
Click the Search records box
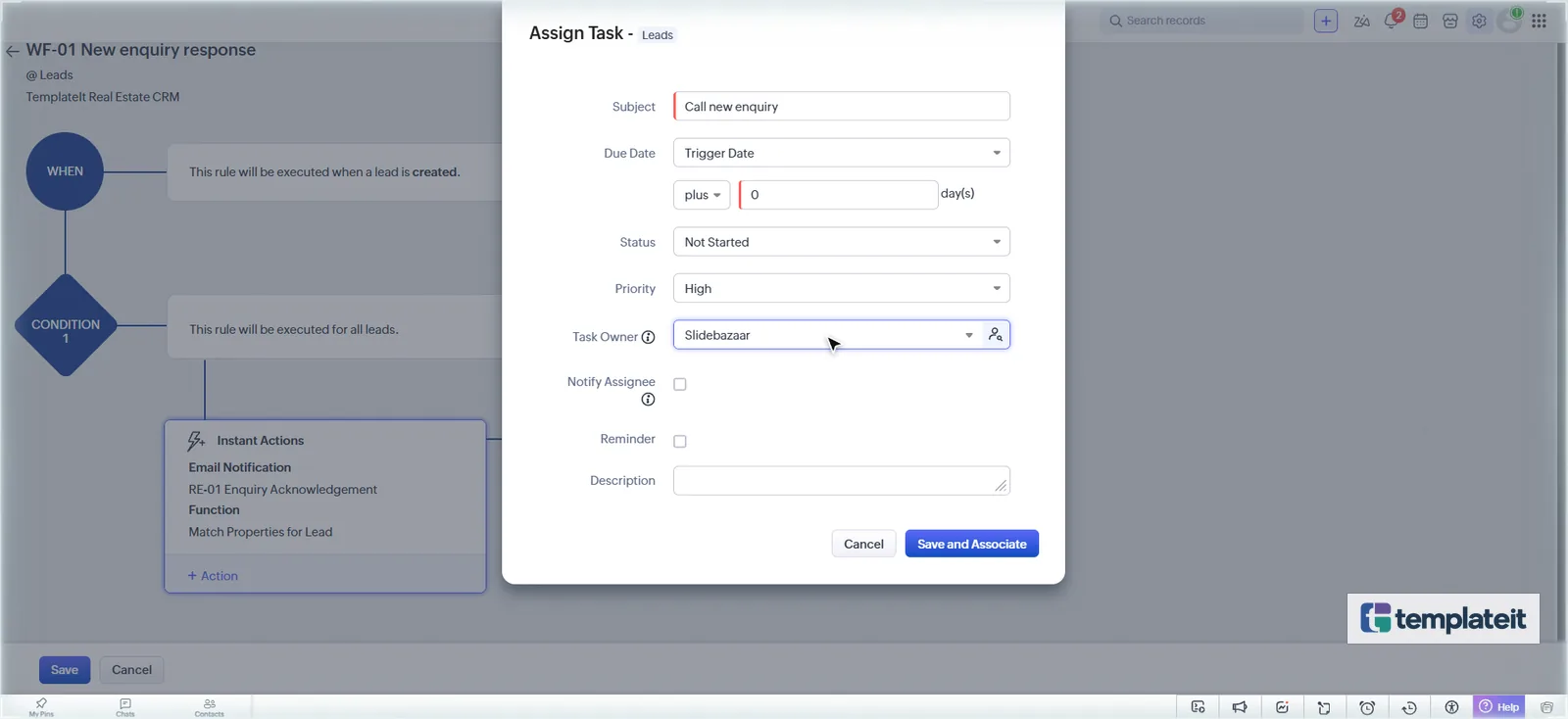[1201, 21]
